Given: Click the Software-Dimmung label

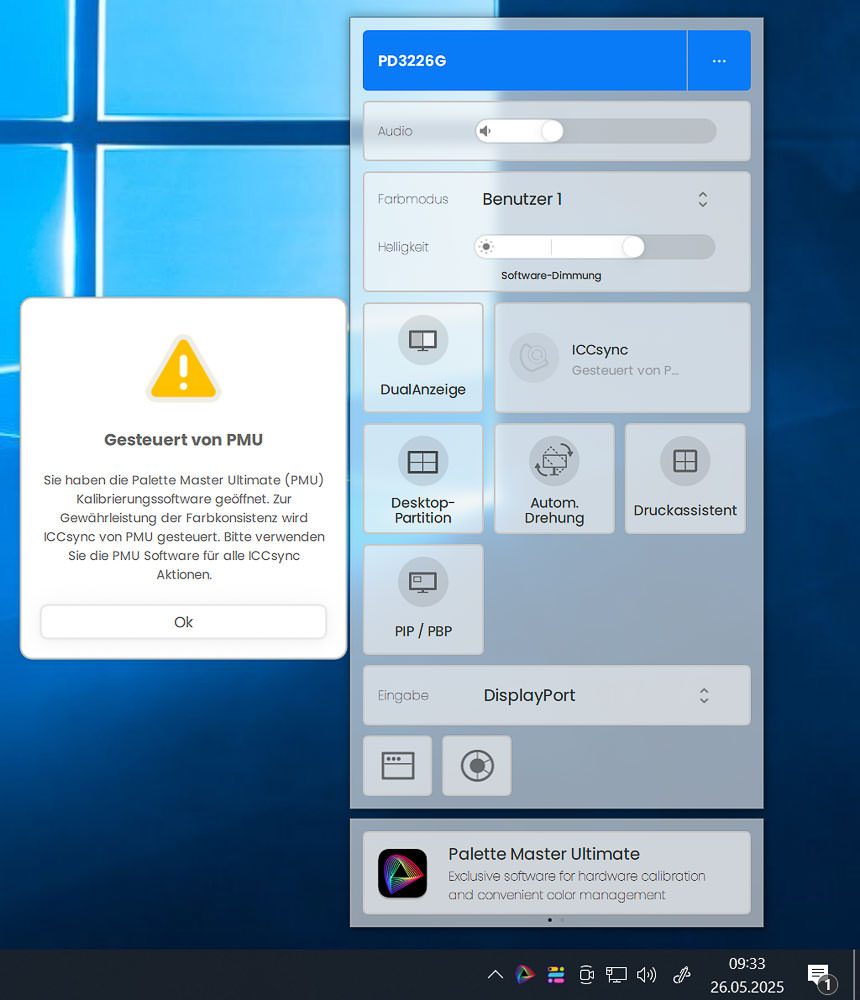Looking at the screenshot, I should tap(551, 276).
